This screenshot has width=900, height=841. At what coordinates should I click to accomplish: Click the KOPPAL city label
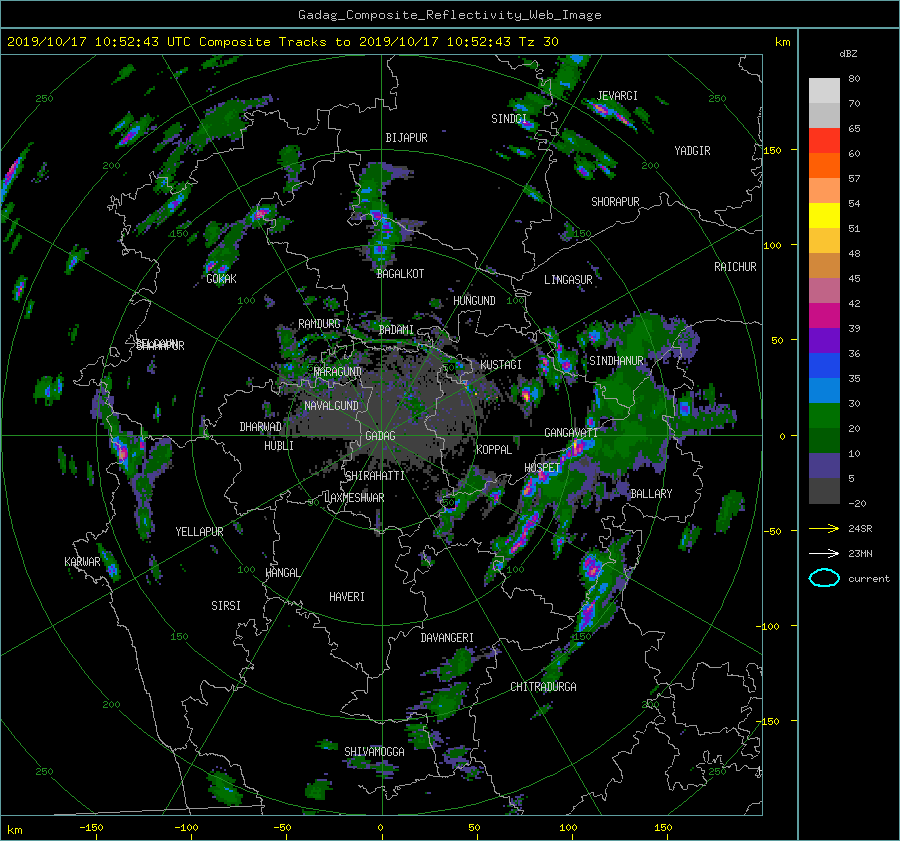click(494, 449)
